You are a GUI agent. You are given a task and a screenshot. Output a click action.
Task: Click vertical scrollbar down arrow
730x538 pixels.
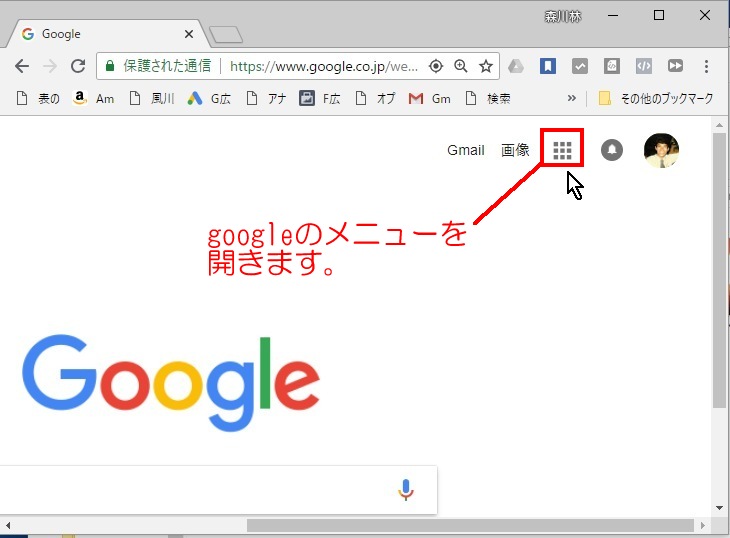click(719, 508)
